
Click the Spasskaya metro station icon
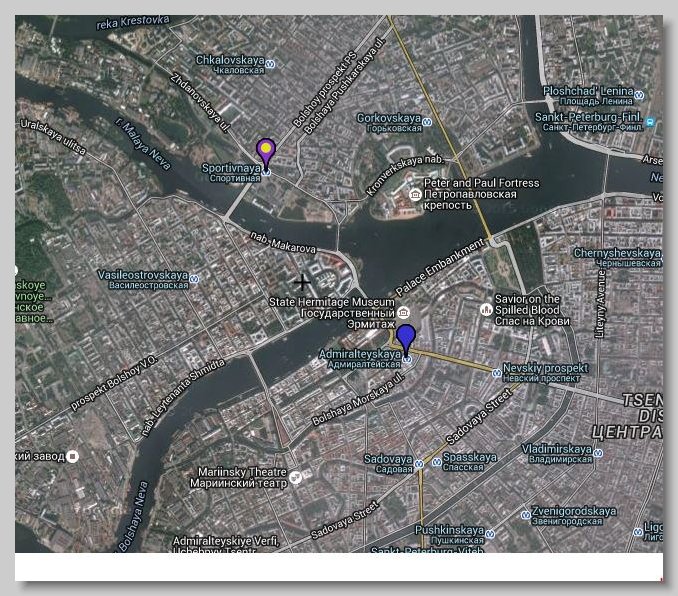437,462
